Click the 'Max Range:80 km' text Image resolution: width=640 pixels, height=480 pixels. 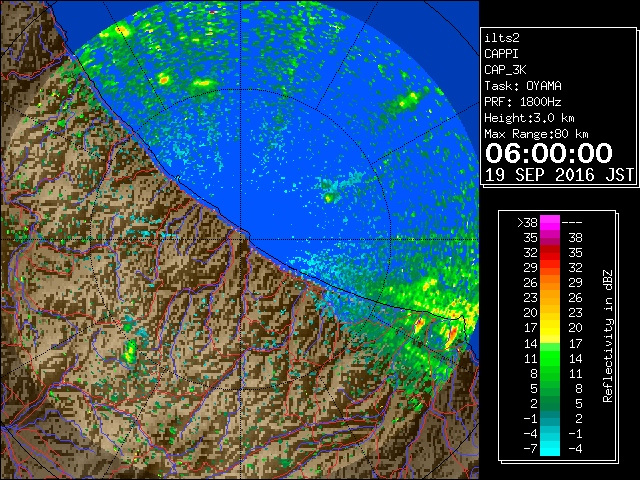(536, 134)
